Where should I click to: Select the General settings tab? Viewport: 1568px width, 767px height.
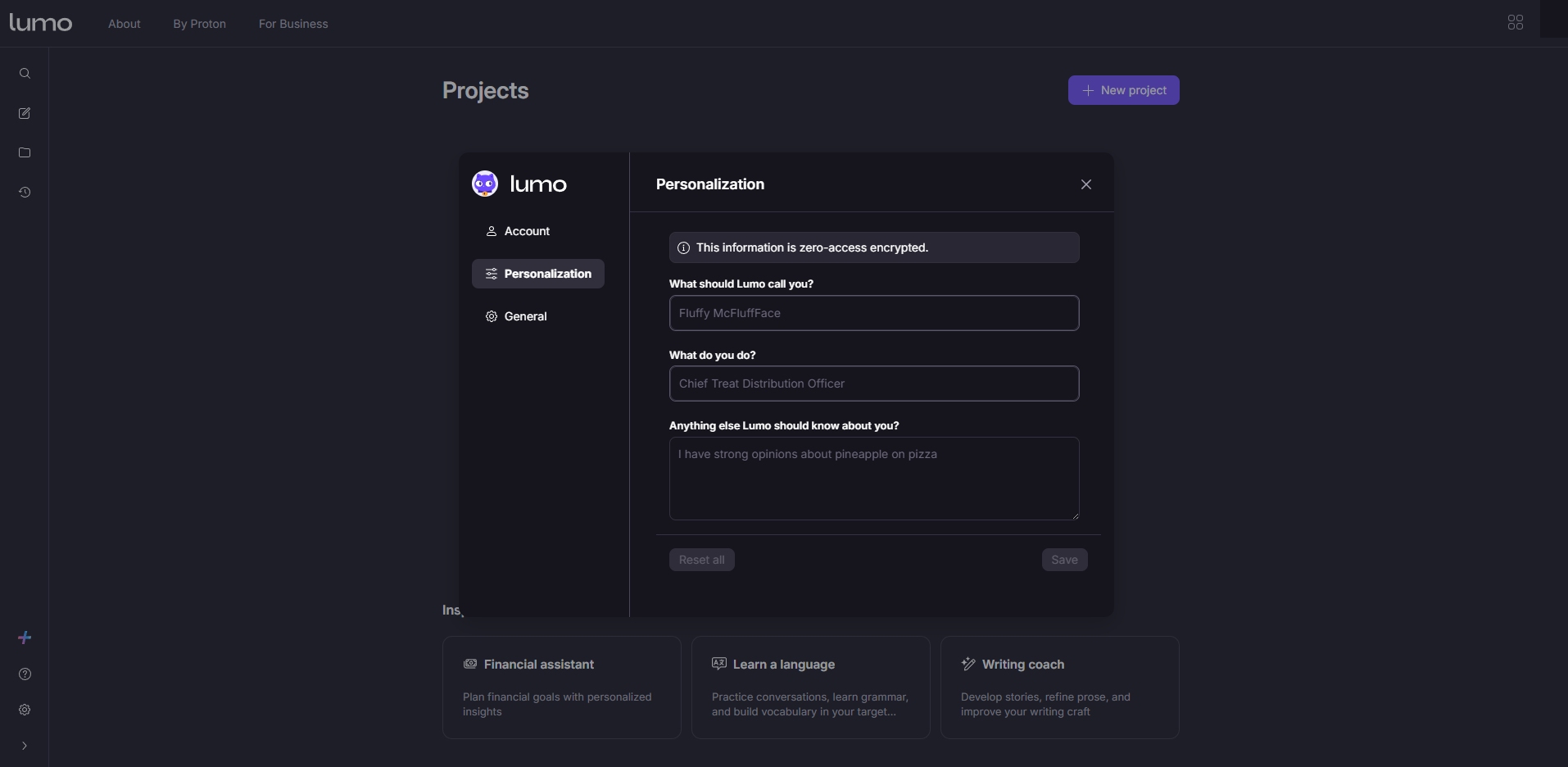(524, 316)
